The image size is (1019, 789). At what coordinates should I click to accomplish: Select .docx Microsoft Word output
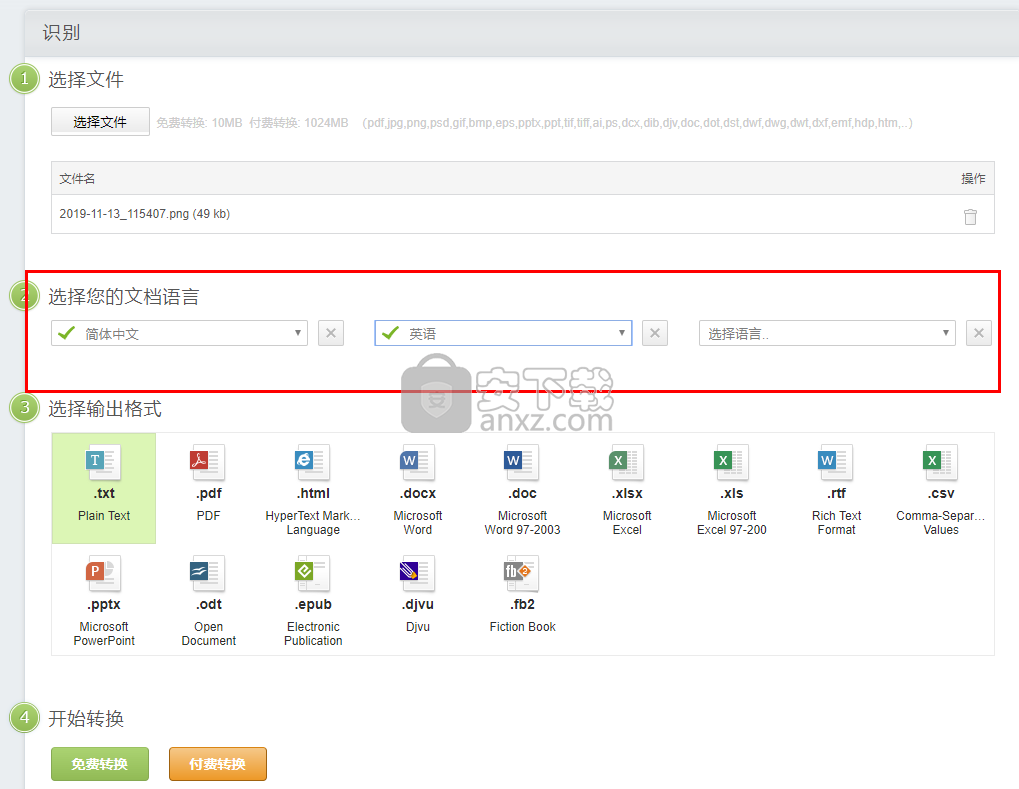point(418,488)
